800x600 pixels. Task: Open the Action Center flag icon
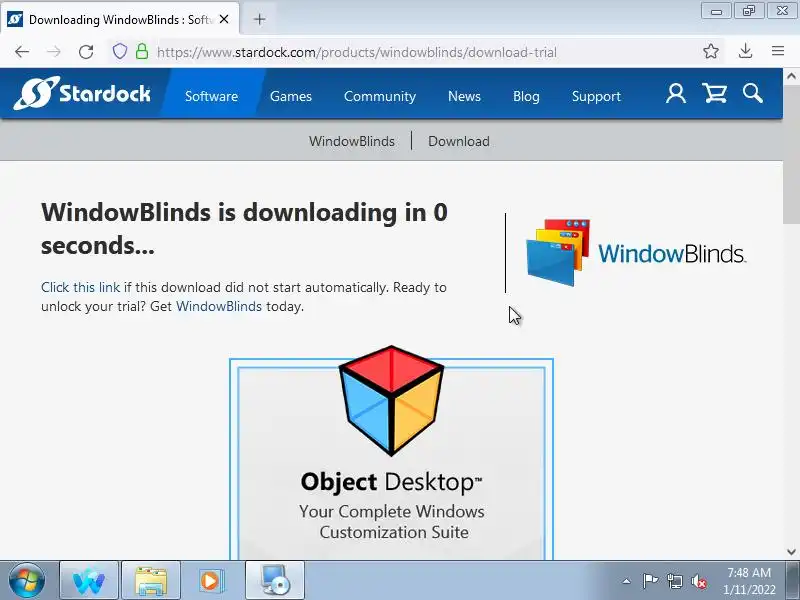(650, 581)
